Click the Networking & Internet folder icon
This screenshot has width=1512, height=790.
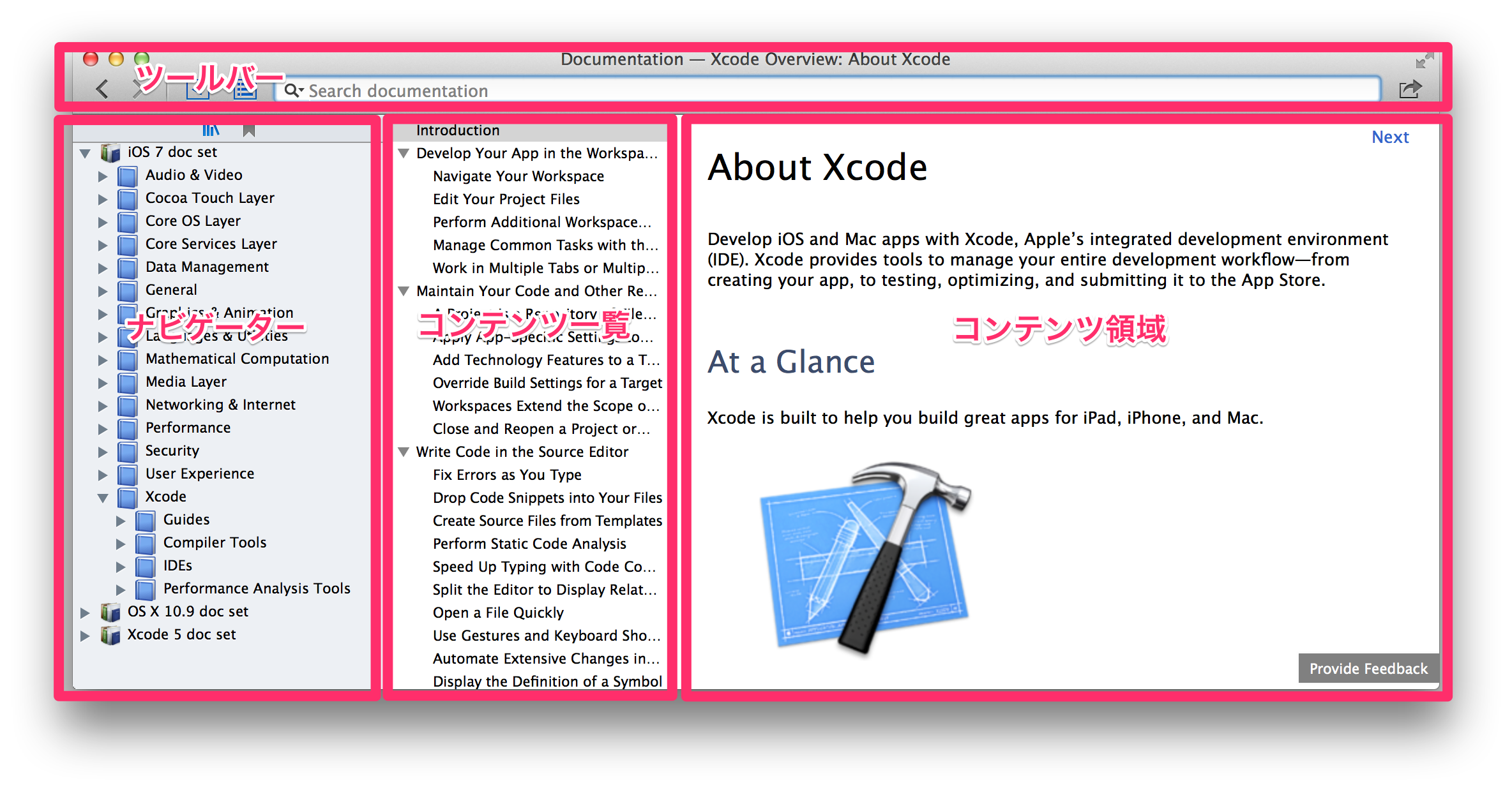coord(128,405)
